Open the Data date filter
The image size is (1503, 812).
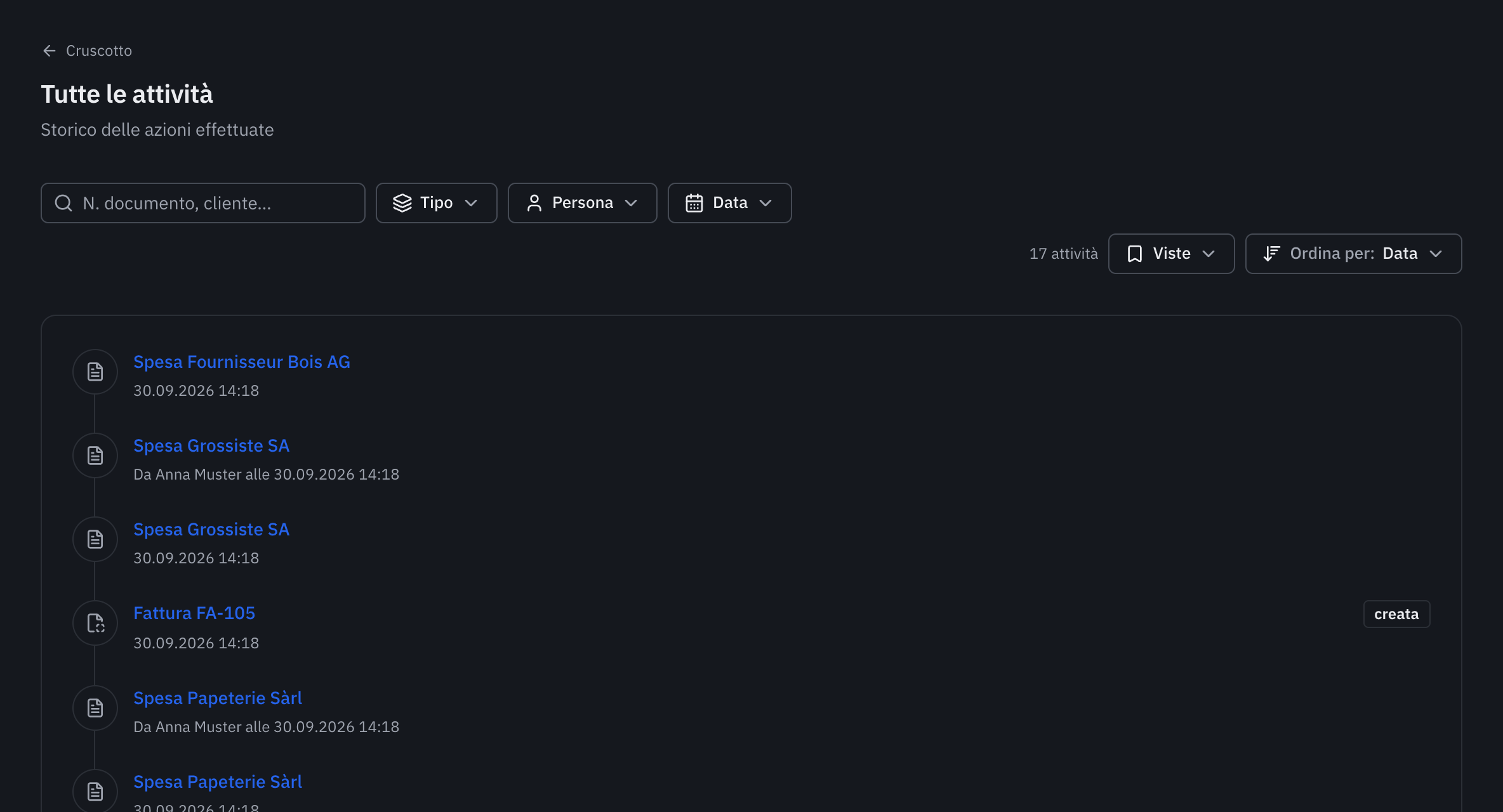point(730,203)
